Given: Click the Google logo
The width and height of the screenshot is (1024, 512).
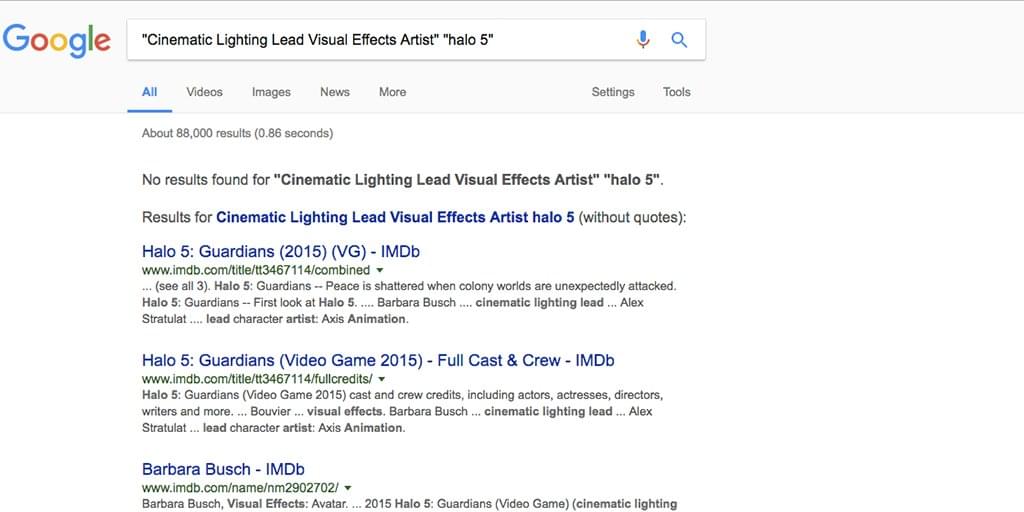Looking at the screenshot, I should pyautogui.click(x=57, y=40).
